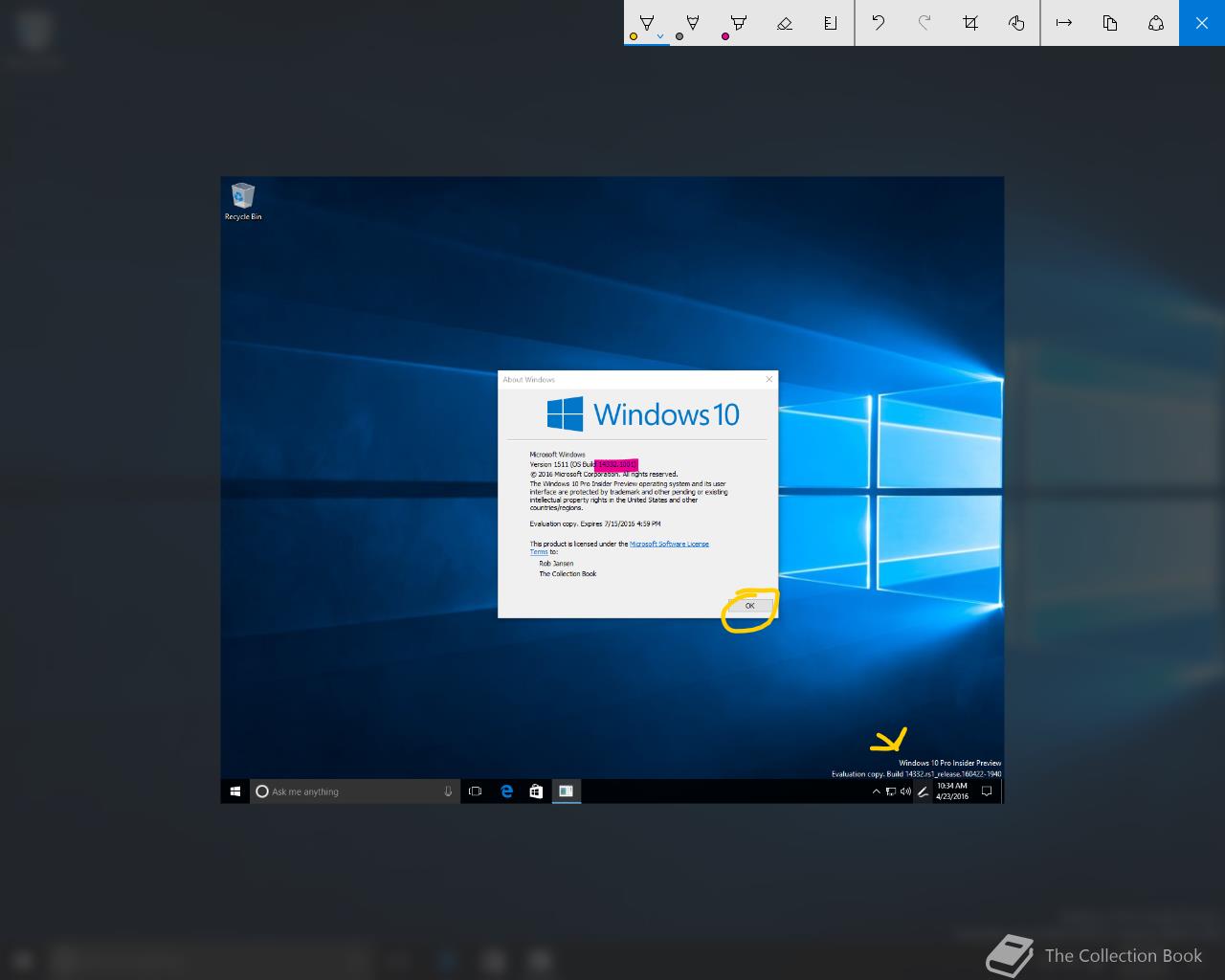
Task: Click the Cortana microphone icon
Action: pyautogui.click(x=448, y=791)
